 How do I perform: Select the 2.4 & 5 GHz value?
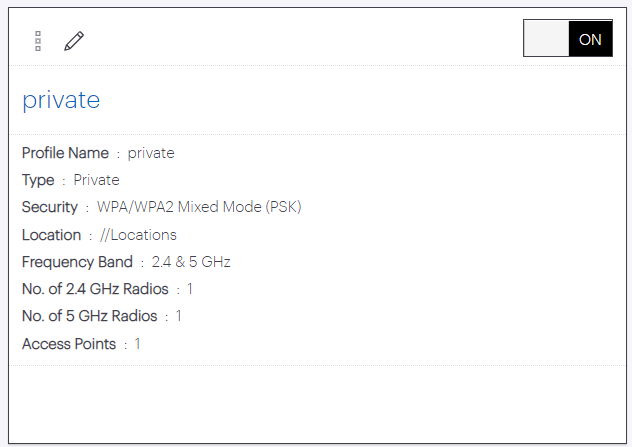point(191,262)
